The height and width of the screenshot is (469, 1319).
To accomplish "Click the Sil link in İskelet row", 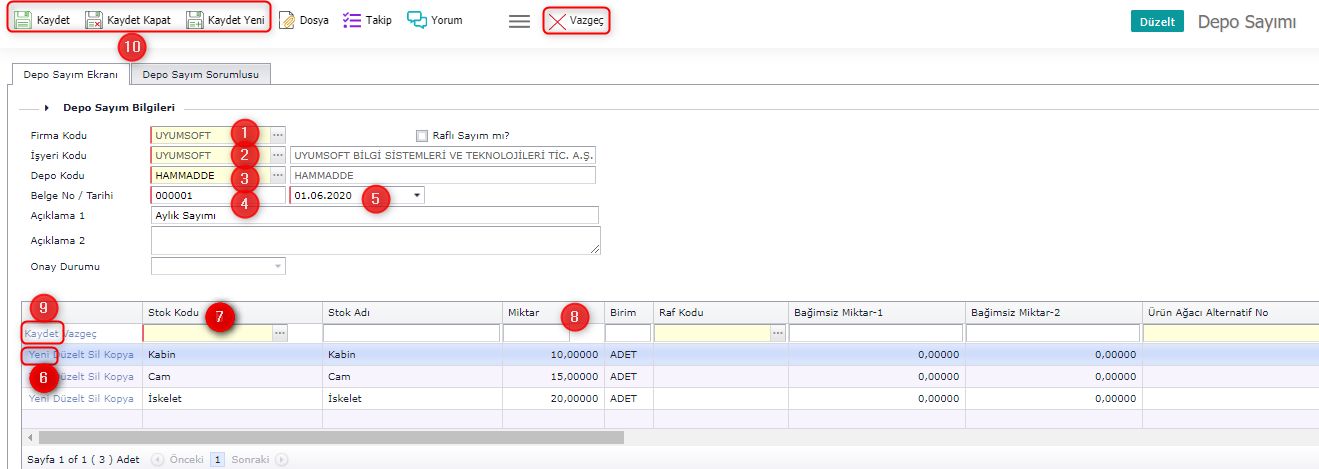I will click(x=96, y=398).
